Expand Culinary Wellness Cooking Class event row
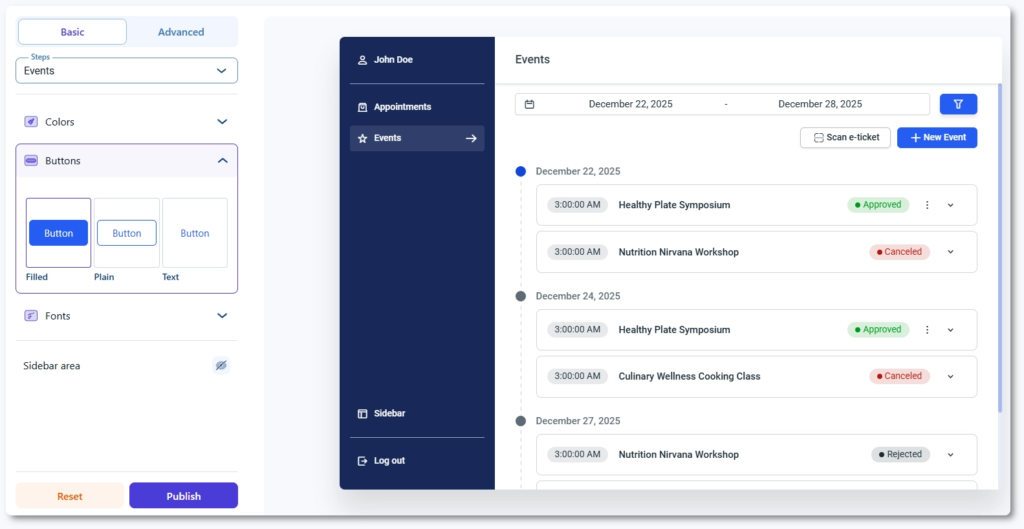This screenshot has height=529, width=1024. (x=950, y=377)
